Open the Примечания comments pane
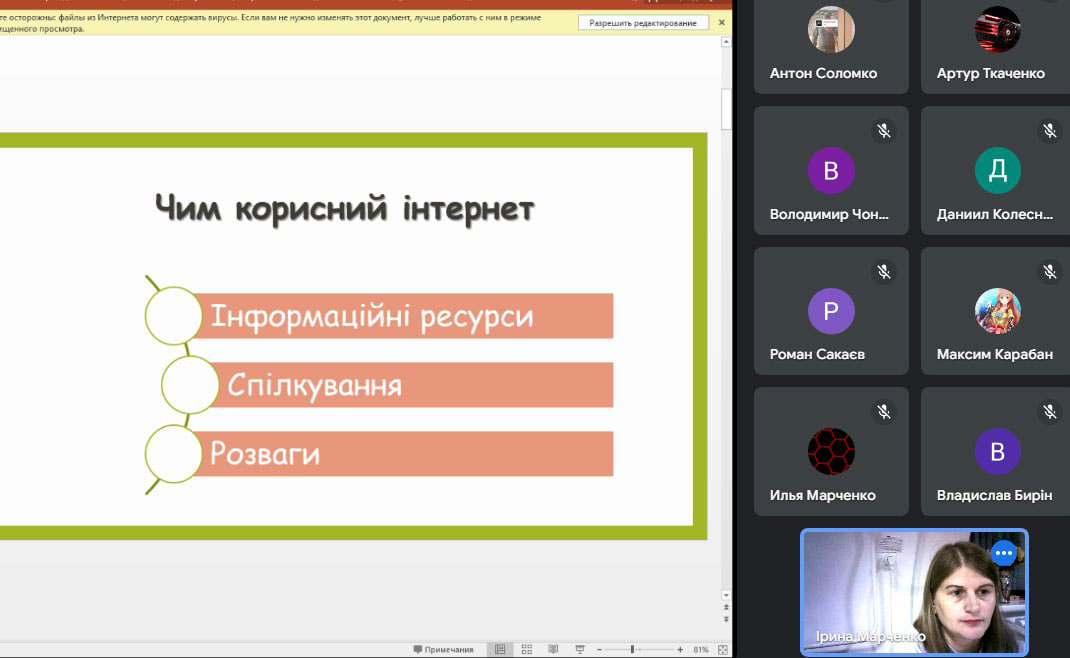 pos(443,649)
